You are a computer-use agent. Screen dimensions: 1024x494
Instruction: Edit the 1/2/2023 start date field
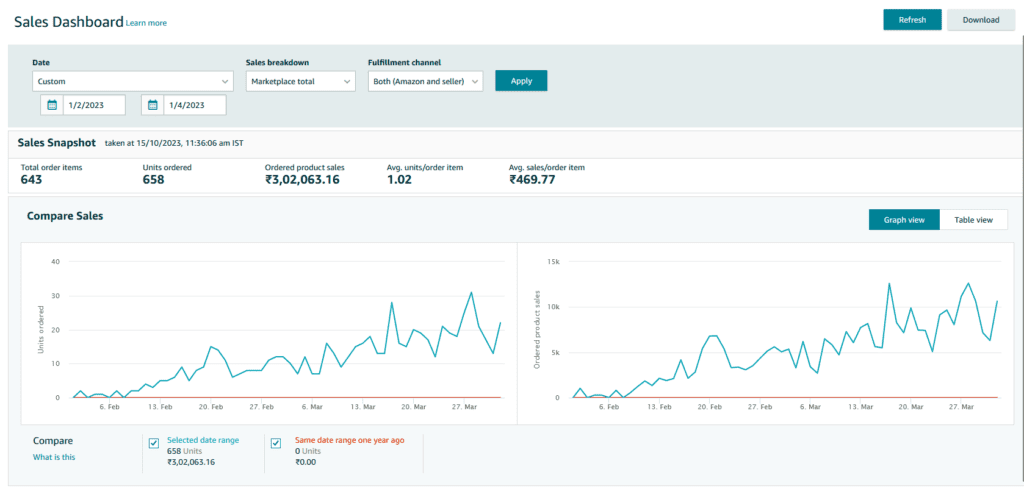pos(94,105)
